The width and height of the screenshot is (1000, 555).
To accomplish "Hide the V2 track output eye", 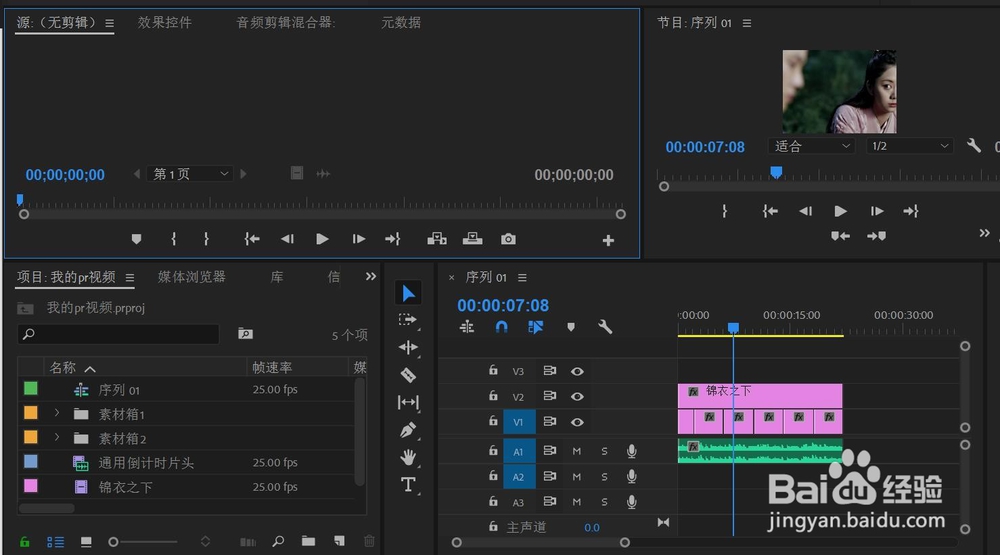I will coord(577,396).
